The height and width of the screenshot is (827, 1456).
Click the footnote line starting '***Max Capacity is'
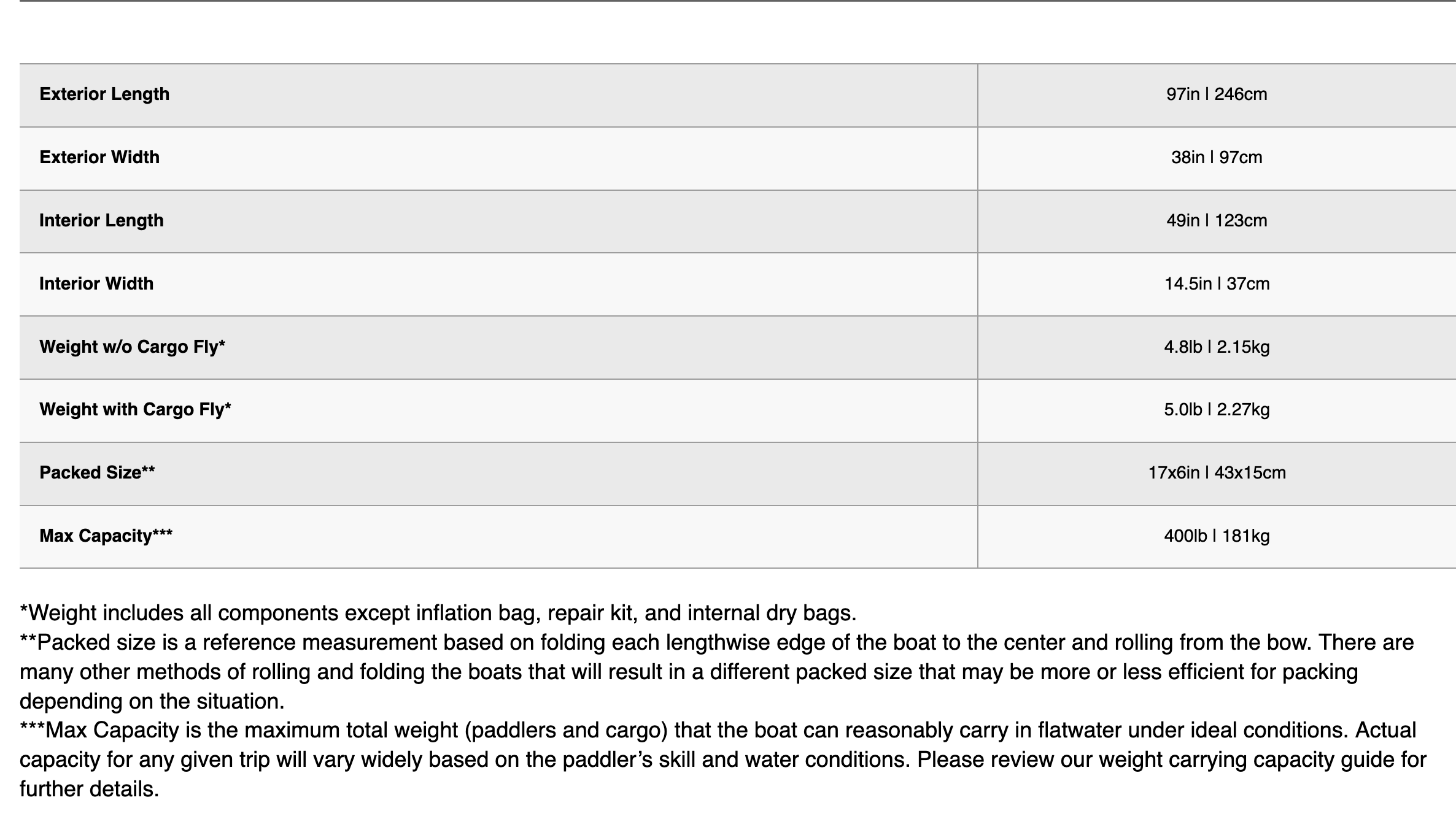718,731
